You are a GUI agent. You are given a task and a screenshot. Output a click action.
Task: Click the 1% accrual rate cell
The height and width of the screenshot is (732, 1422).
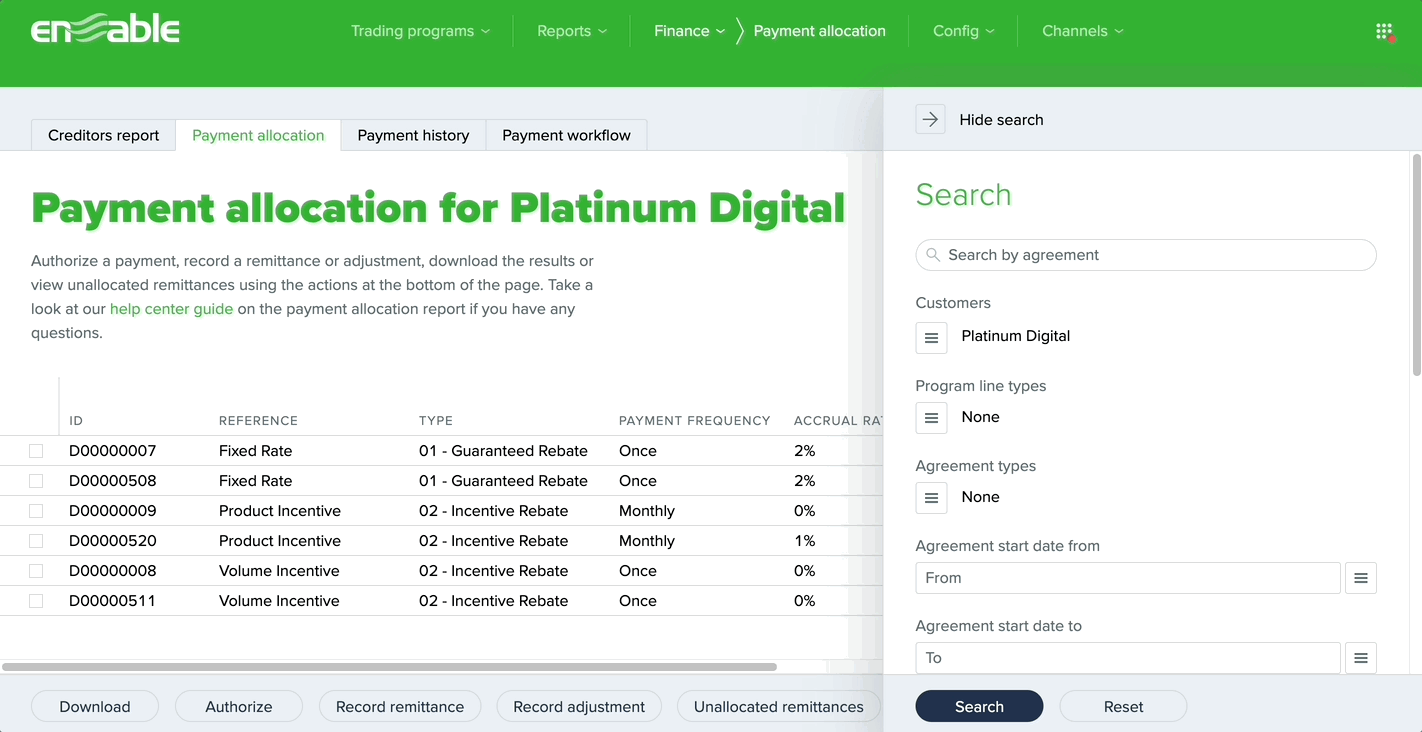pyautogui.click(x=805, y=541)
